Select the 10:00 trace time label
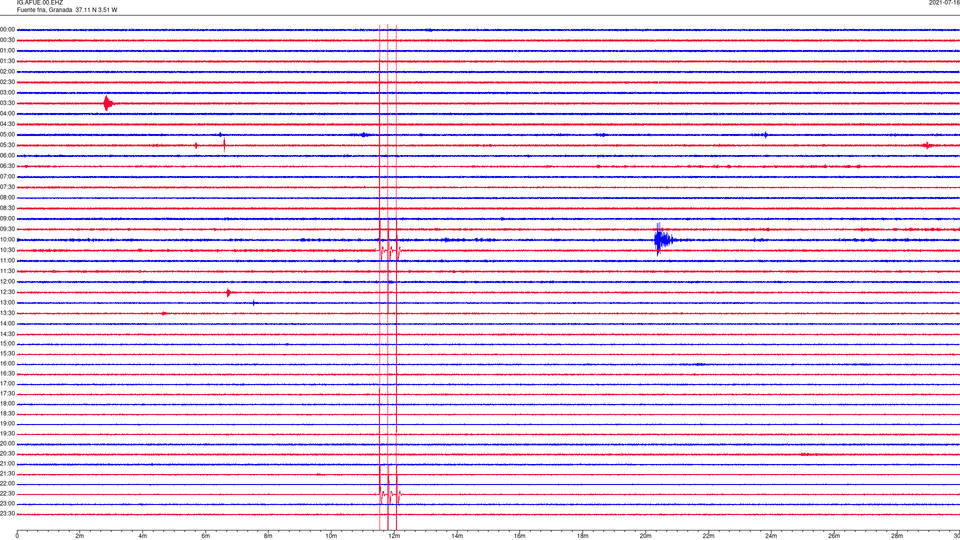960x540 pixels. point(8,240)
